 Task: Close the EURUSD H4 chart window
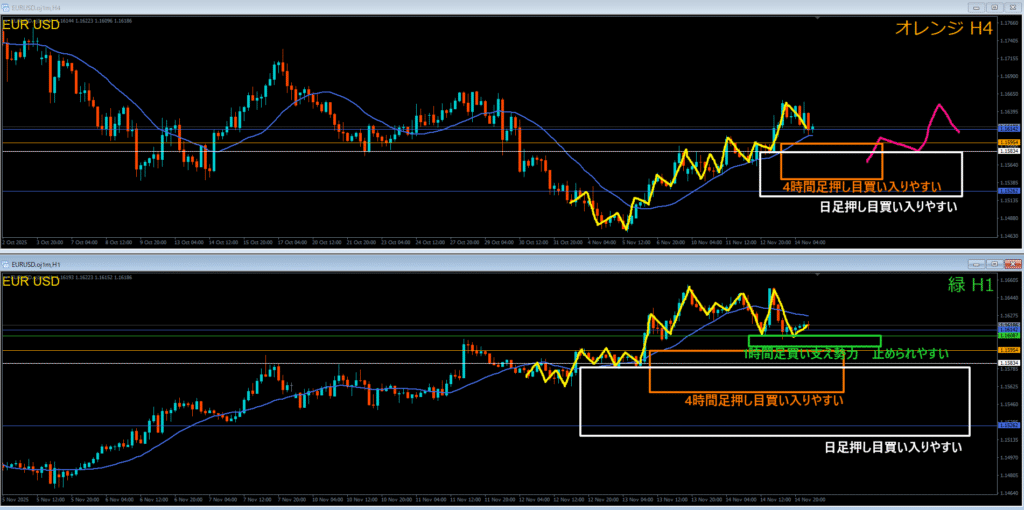tap(1012, 8)
